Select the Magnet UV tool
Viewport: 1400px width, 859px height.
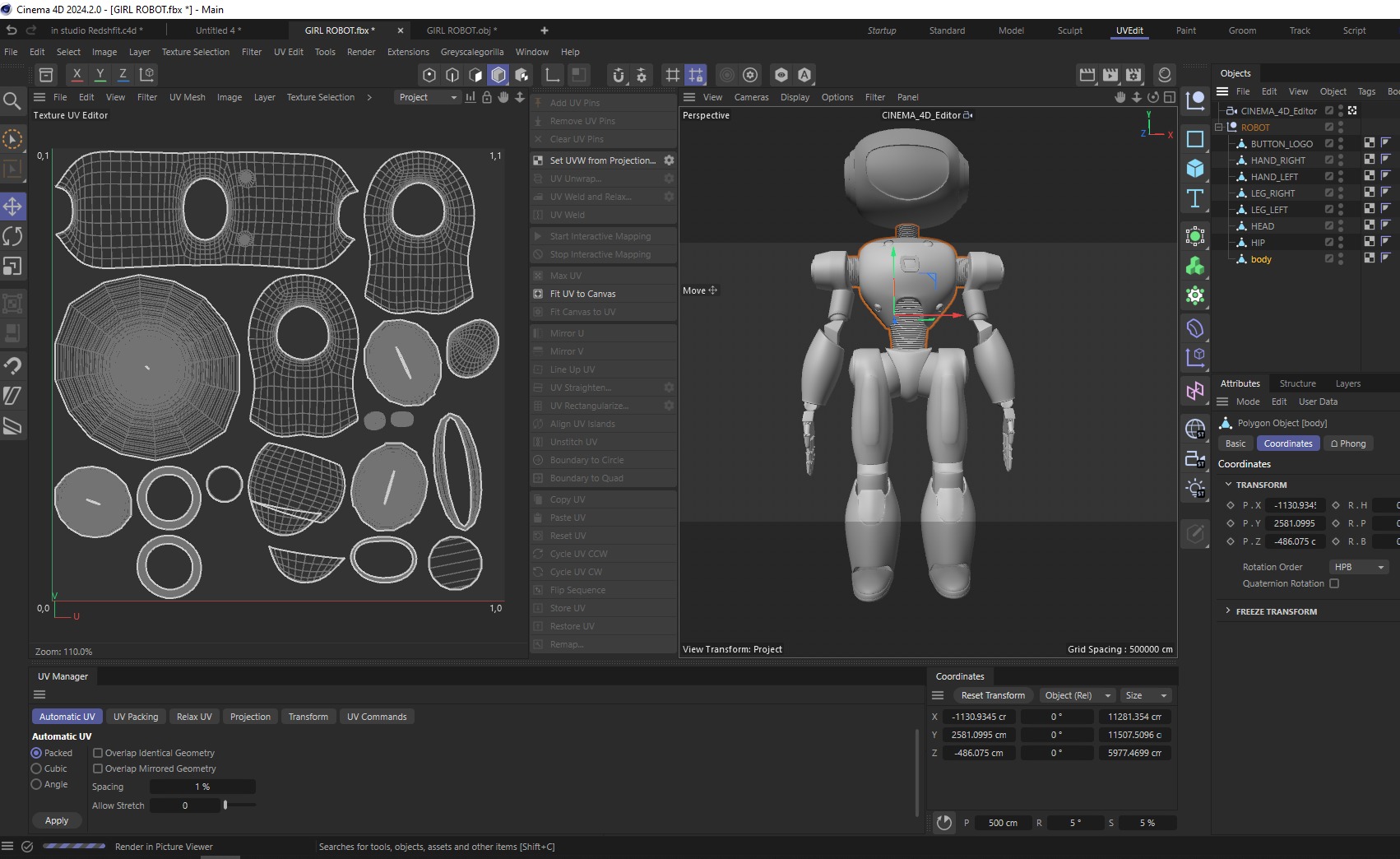pyautogui.click(x=12, y=365)
